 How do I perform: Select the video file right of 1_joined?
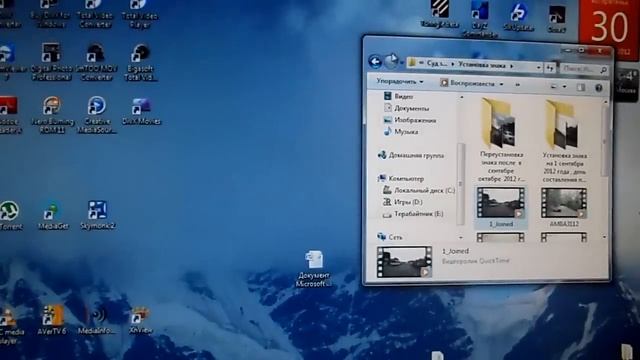(564, 208)
